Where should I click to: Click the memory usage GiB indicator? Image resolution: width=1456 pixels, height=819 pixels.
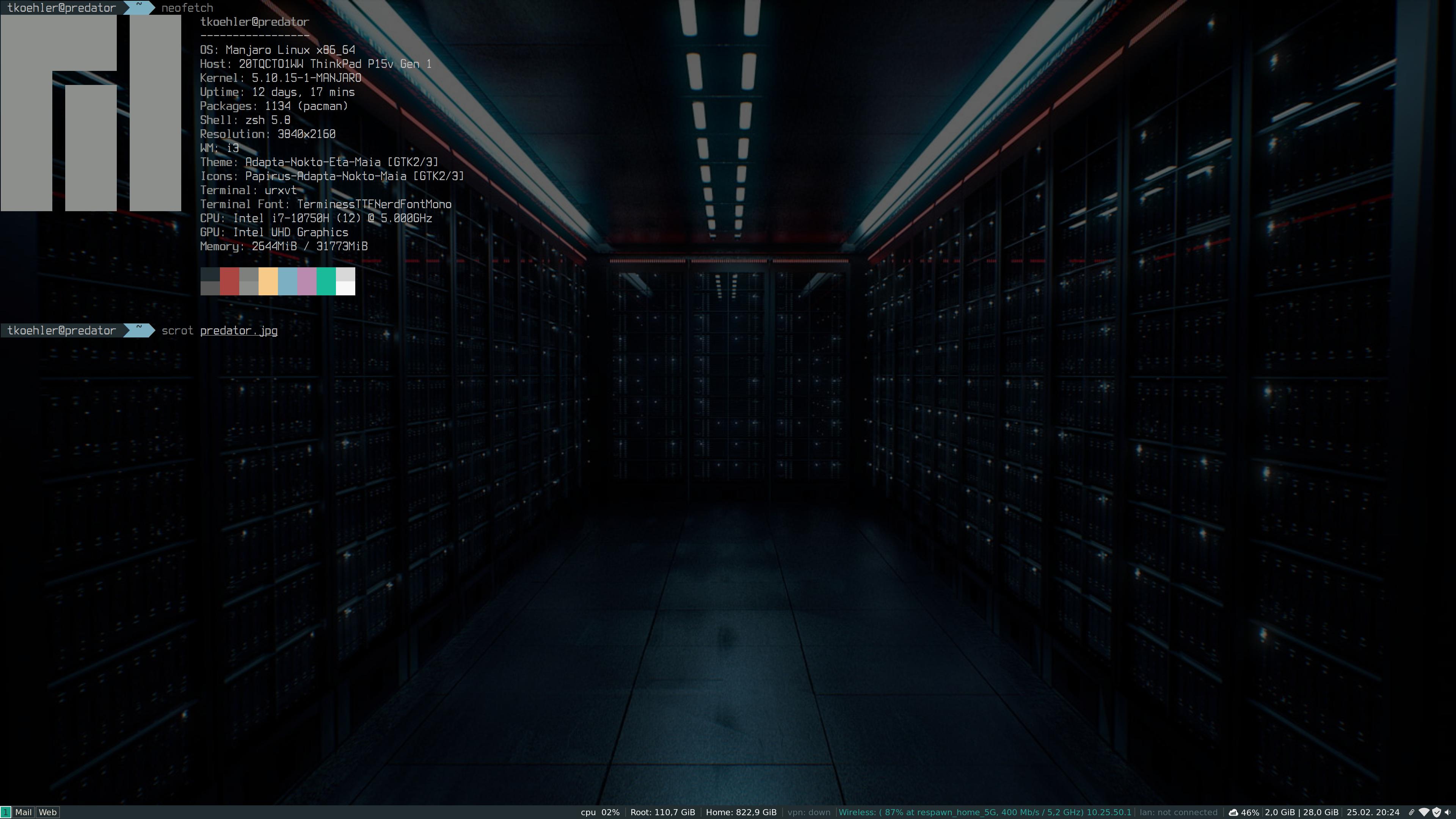tap(1301, 812)
